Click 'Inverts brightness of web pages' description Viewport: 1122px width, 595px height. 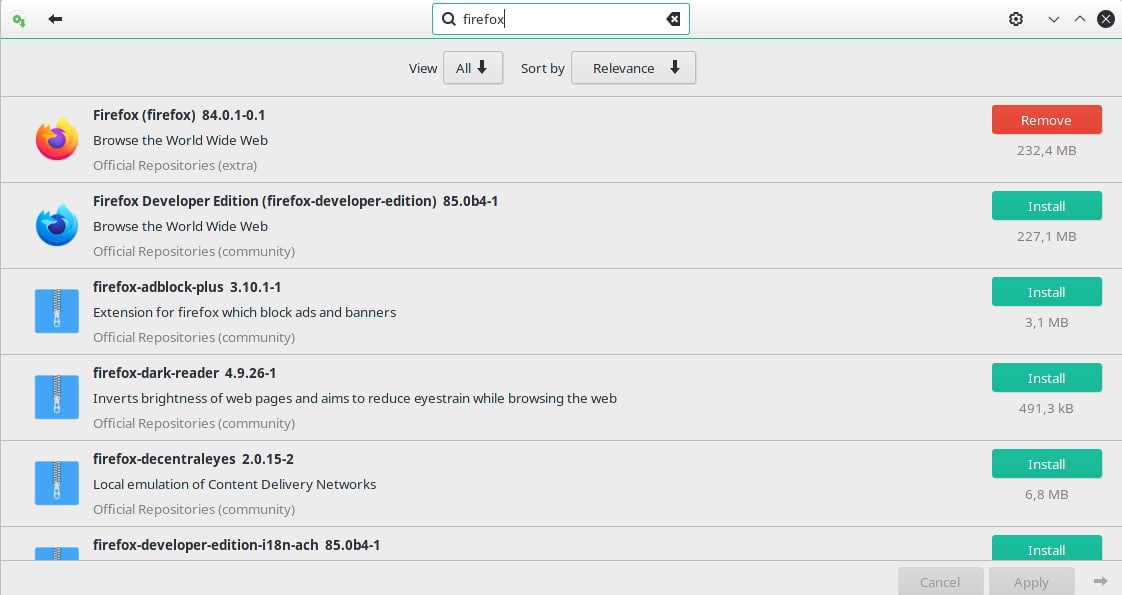[x=355, y=398]
